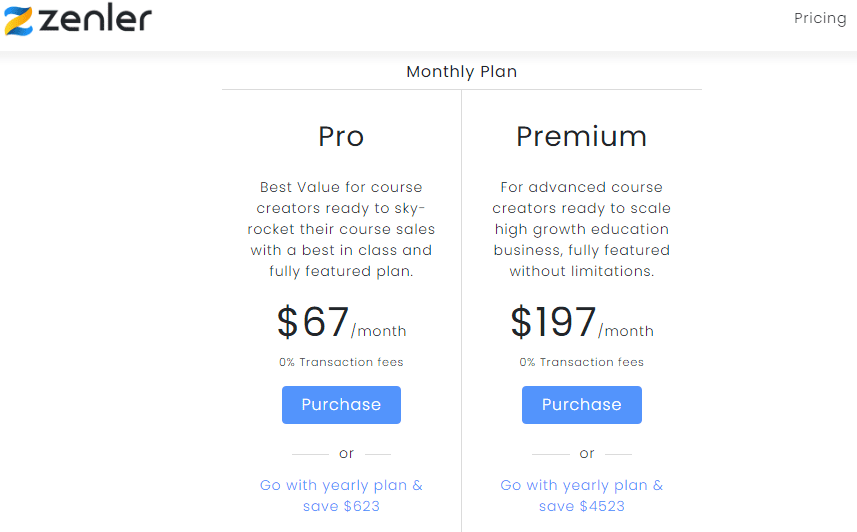Click the /month label beside $67
Viewport: 857px width, 532px height.
point(379,331)
